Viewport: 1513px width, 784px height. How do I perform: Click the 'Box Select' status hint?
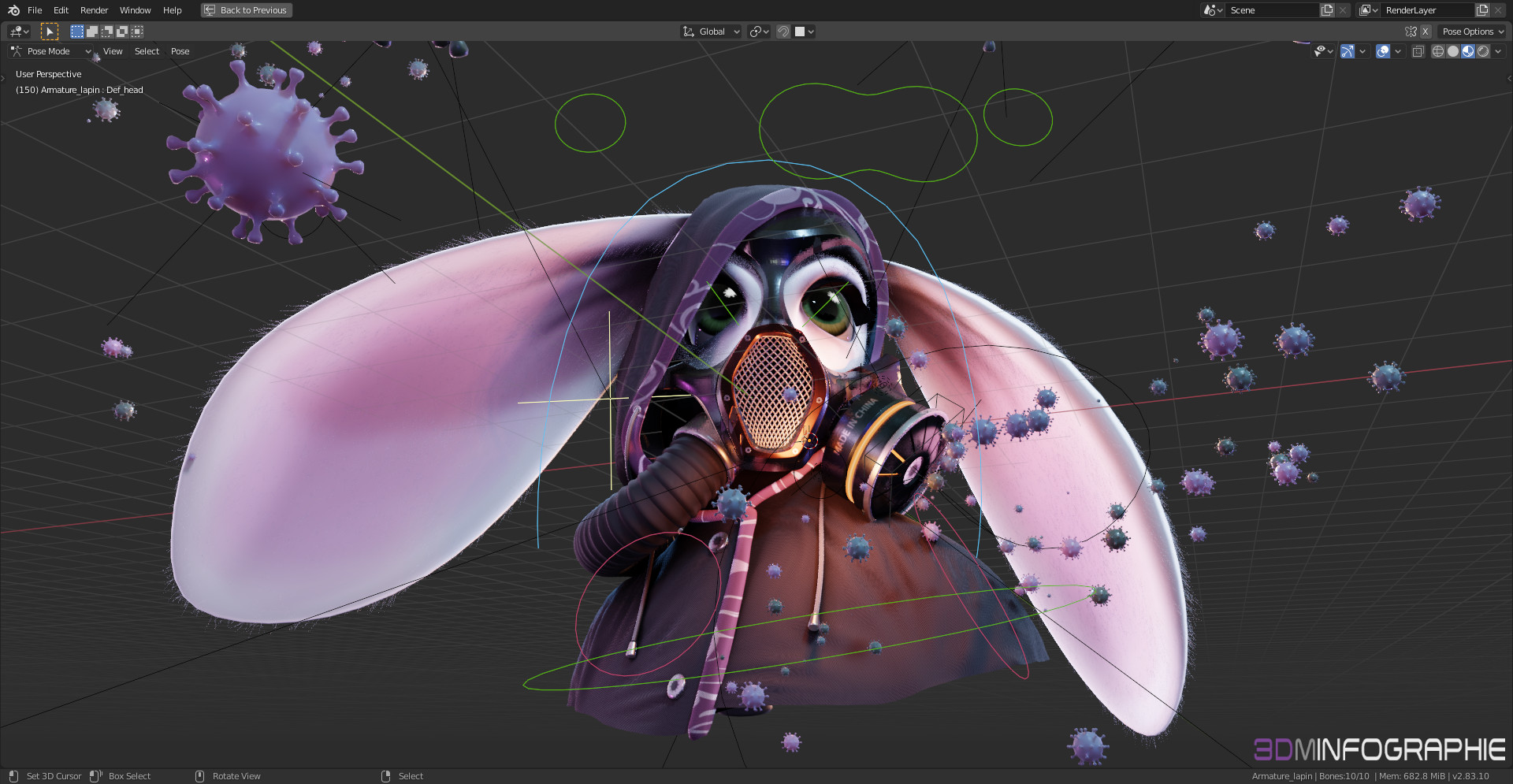click(129, 776)
